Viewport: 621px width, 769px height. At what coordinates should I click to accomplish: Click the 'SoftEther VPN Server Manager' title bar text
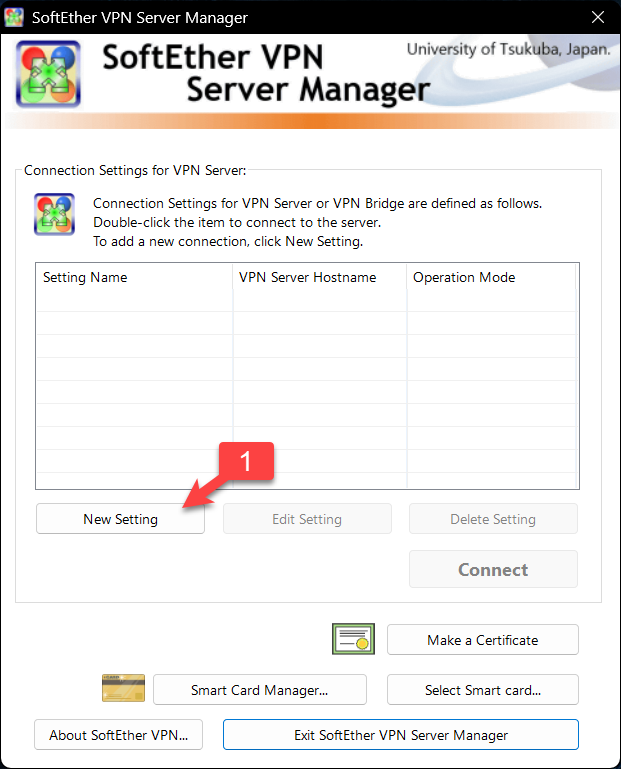(140, 18)
